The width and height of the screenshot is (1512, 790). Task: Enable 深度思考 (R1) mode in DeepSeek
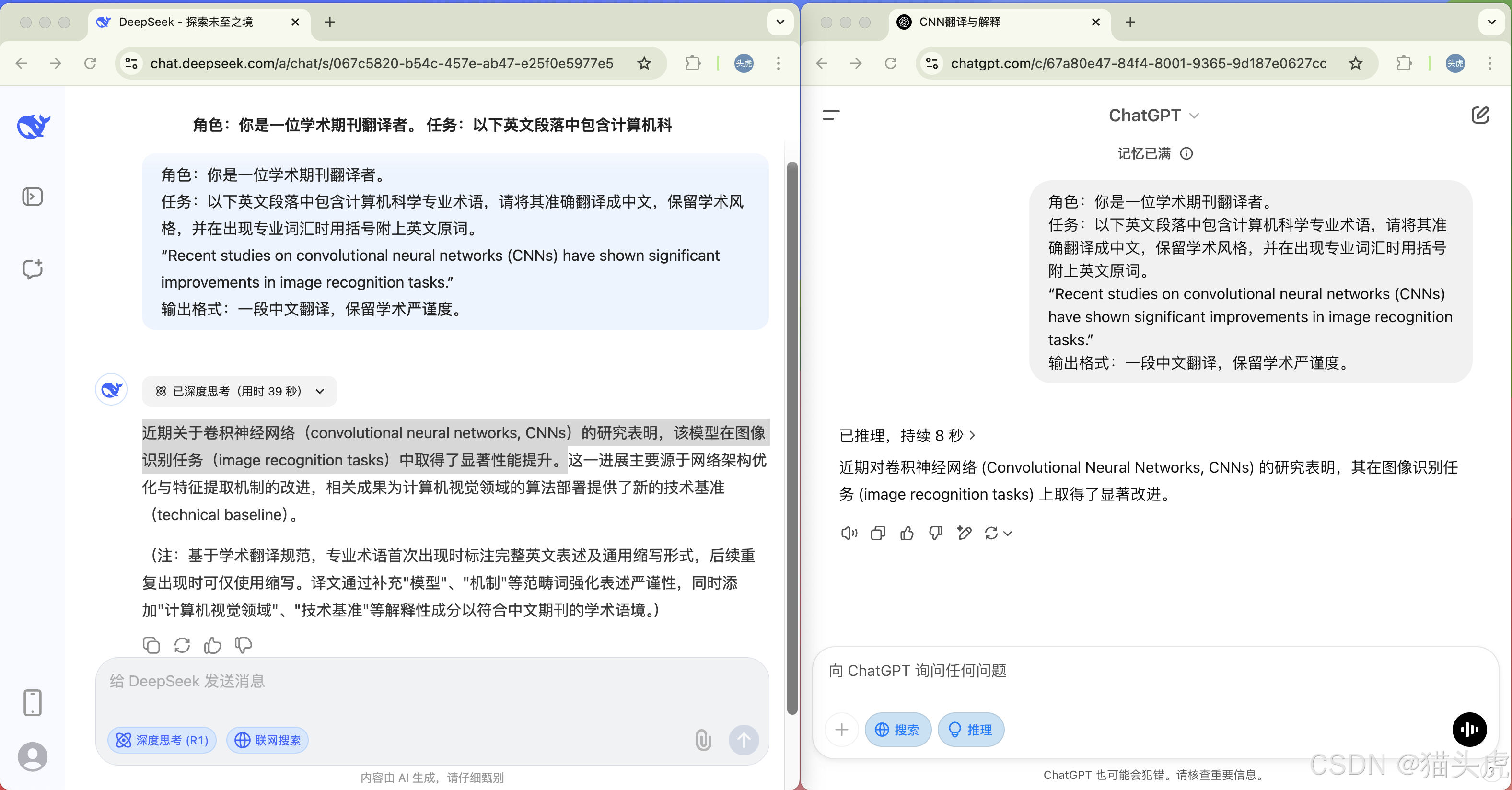click(x=162, y=740)
